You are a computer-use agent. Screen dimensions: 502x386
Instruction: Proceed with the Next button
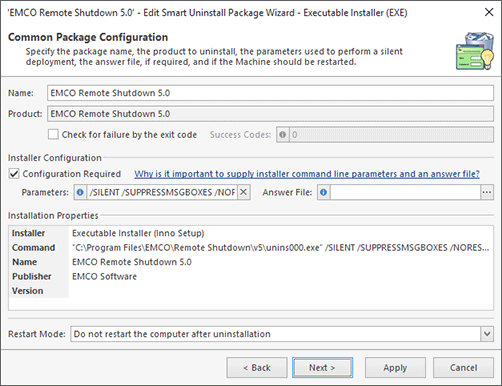[x=322, y=368]
